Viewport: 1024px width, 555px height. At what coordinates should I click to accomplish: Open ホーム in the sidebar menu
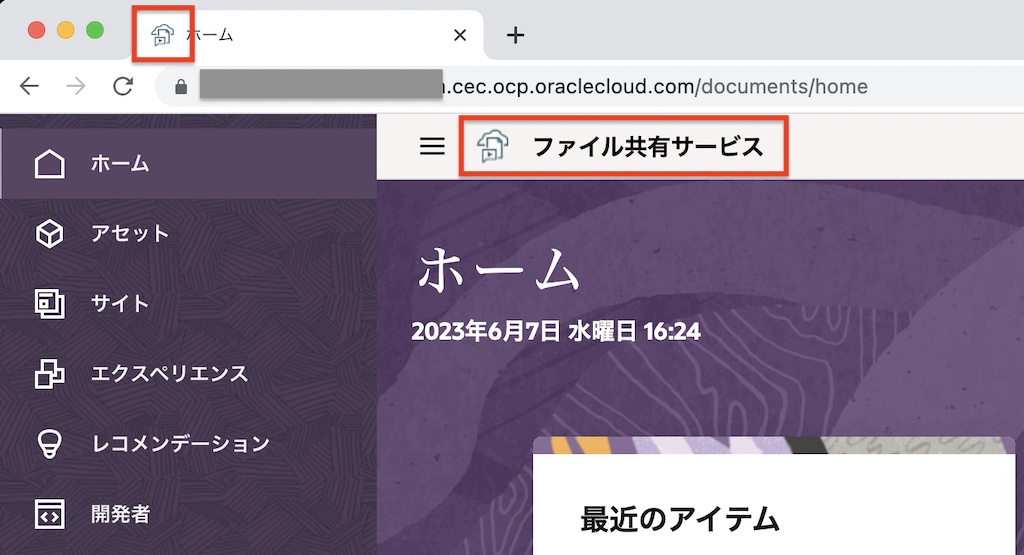pyautogui.click(x=189, y=163)
